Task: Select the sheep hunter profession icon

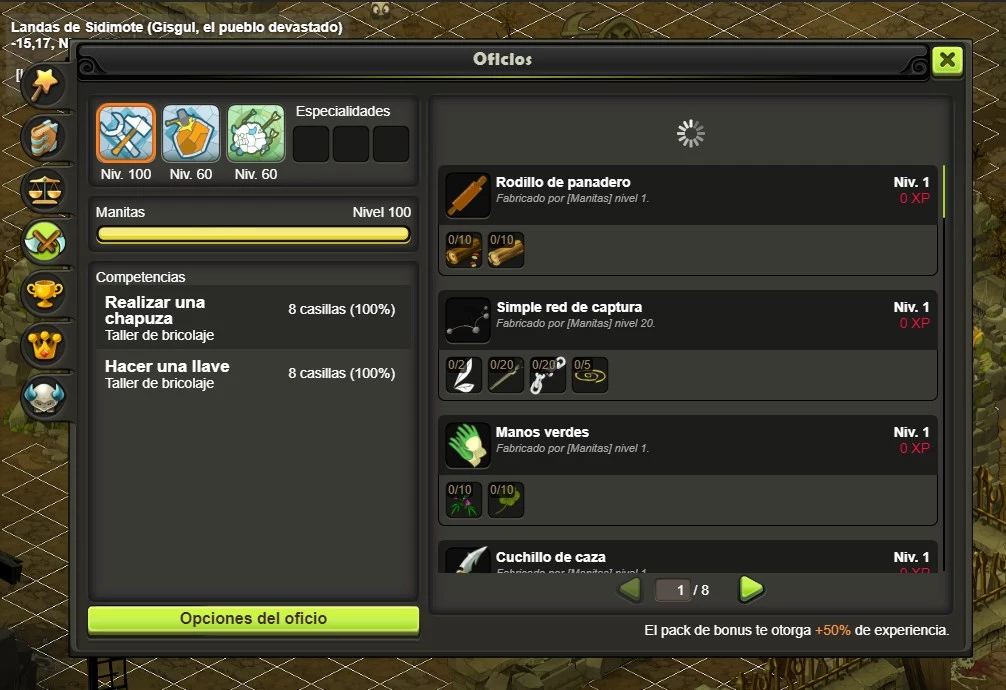Action: [x=255, y=134]
